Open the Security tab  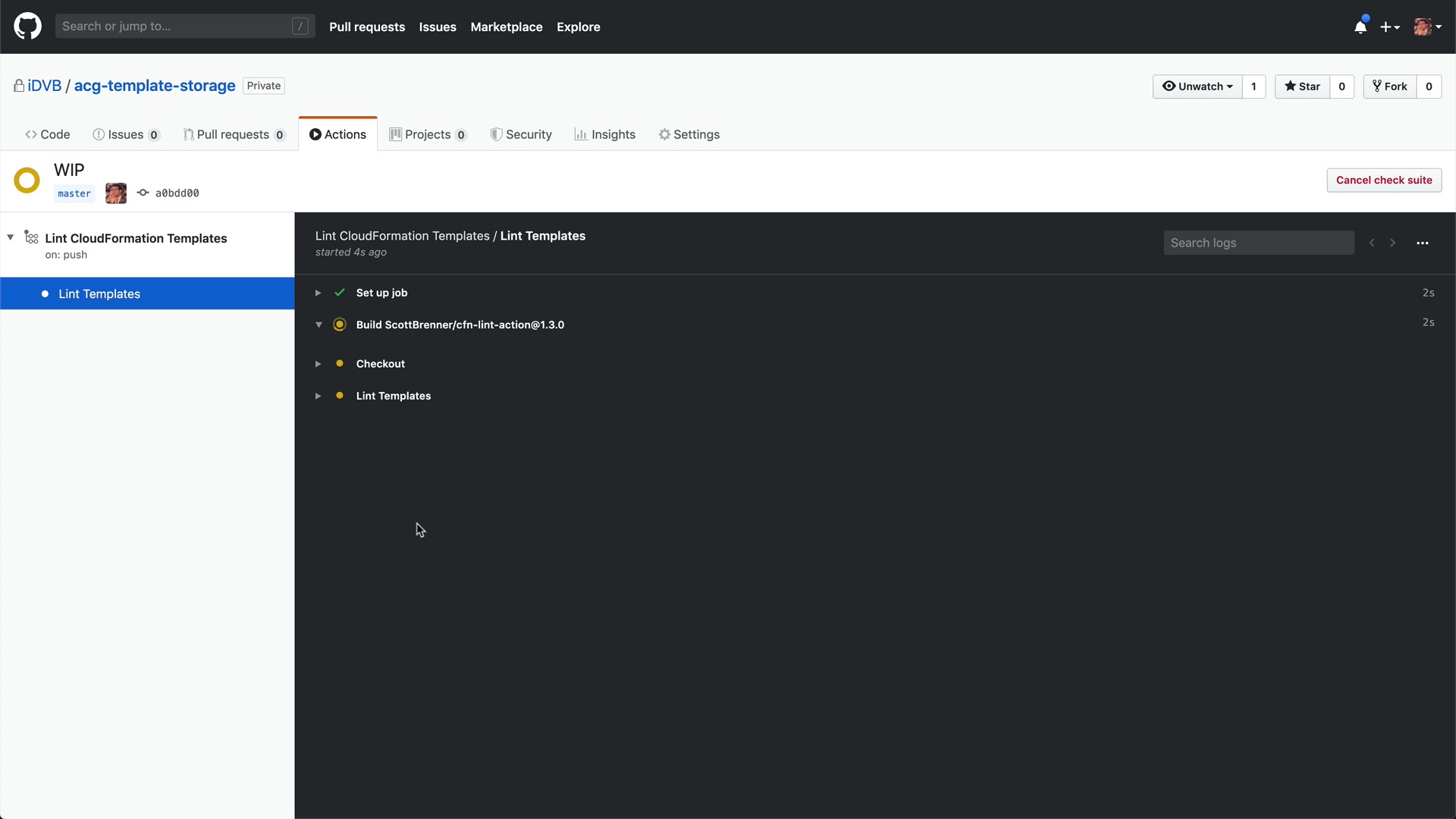click(x=521, y=134)
